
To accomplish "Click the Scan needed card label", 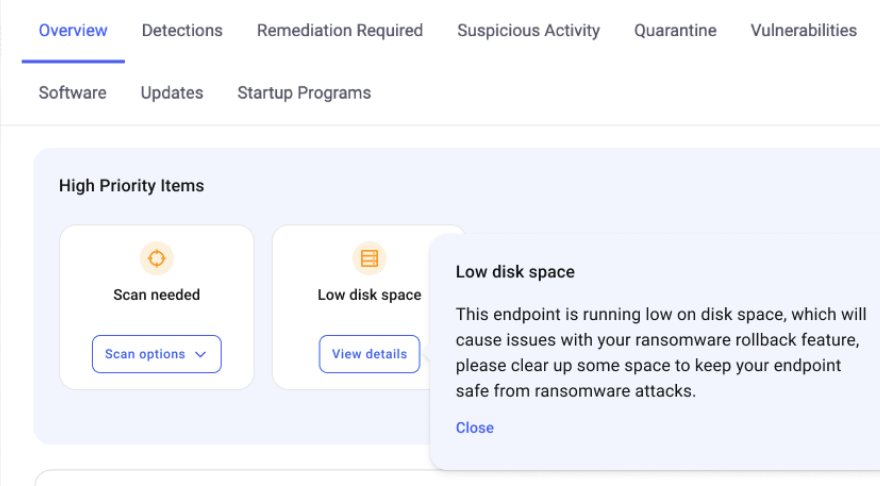I will click(x=157, y=295).
